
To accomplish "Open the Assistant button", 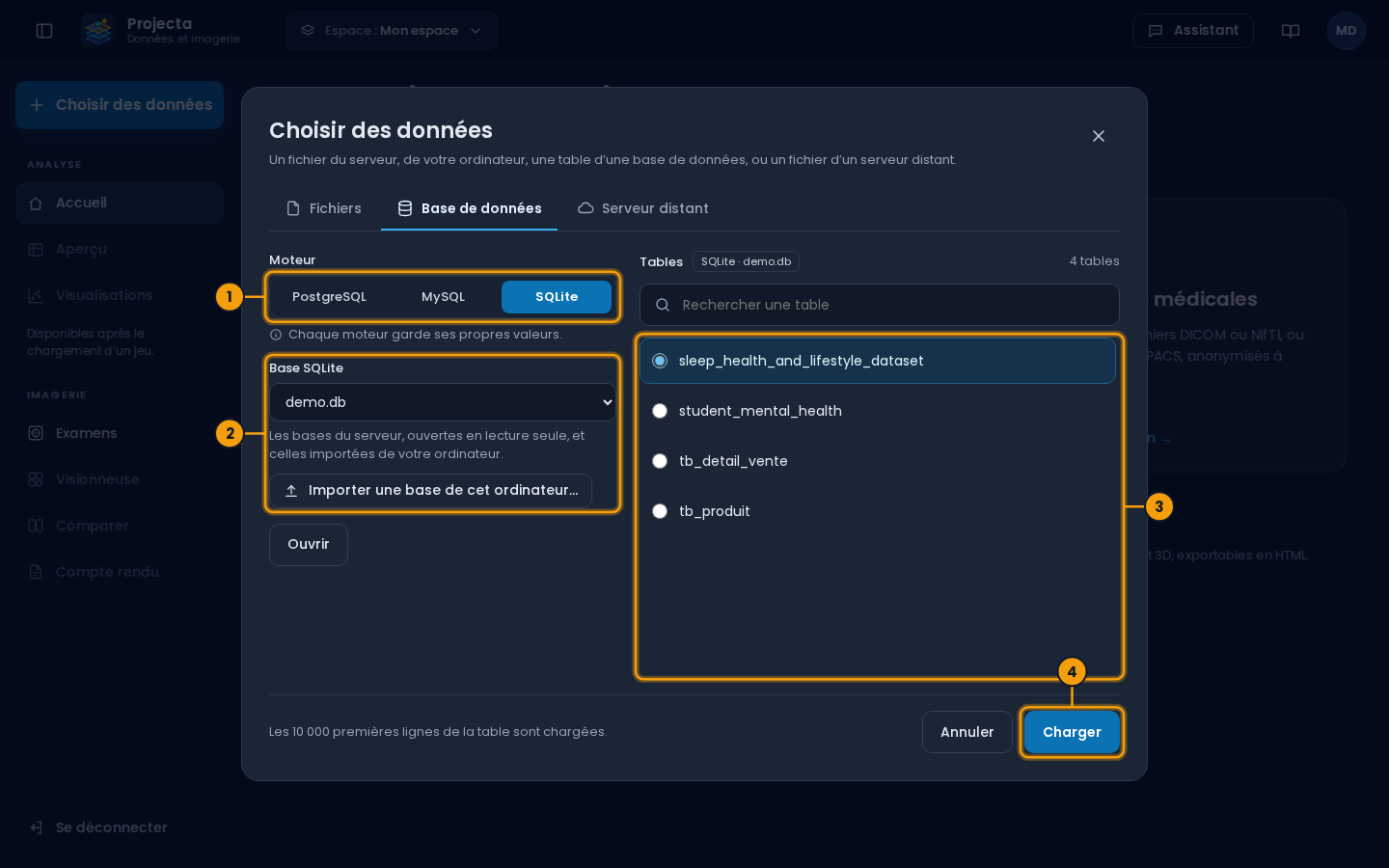I will [1193, 31].
